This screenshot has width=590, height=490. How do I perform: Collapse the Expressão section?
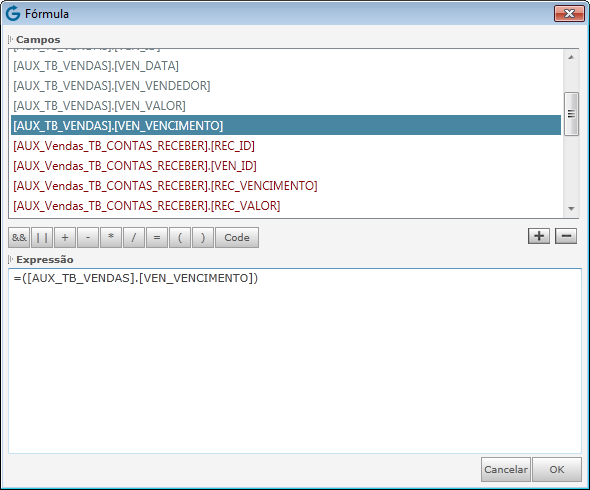point(11,260)
